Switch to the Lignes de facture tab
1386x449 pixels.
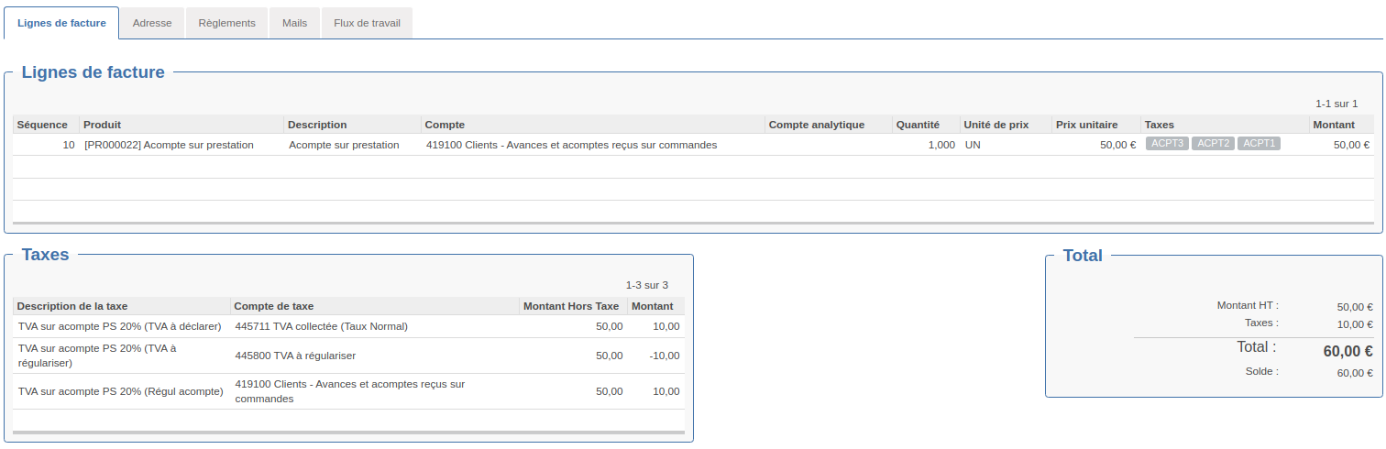coord(62,23)
